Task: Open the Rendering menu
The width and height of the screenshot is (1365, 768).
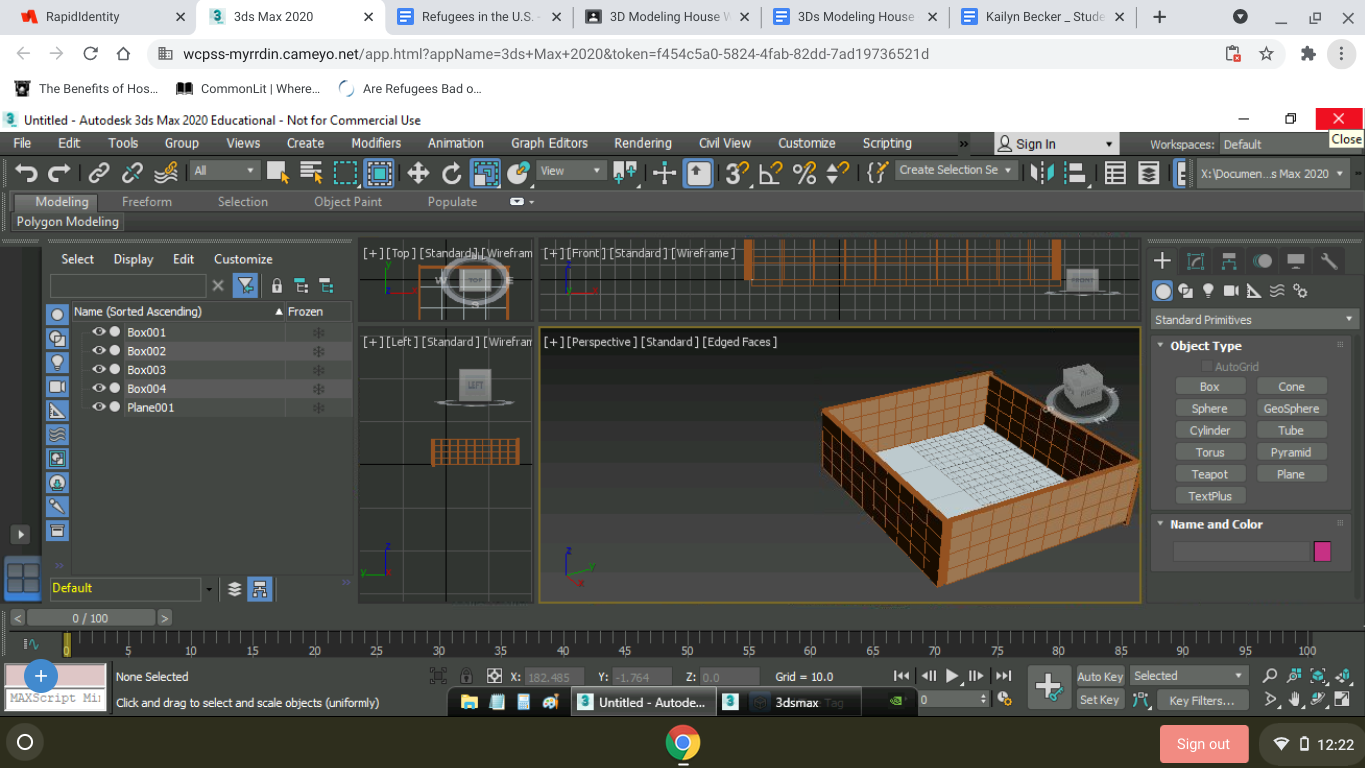Action: click(x=642, y=143)
